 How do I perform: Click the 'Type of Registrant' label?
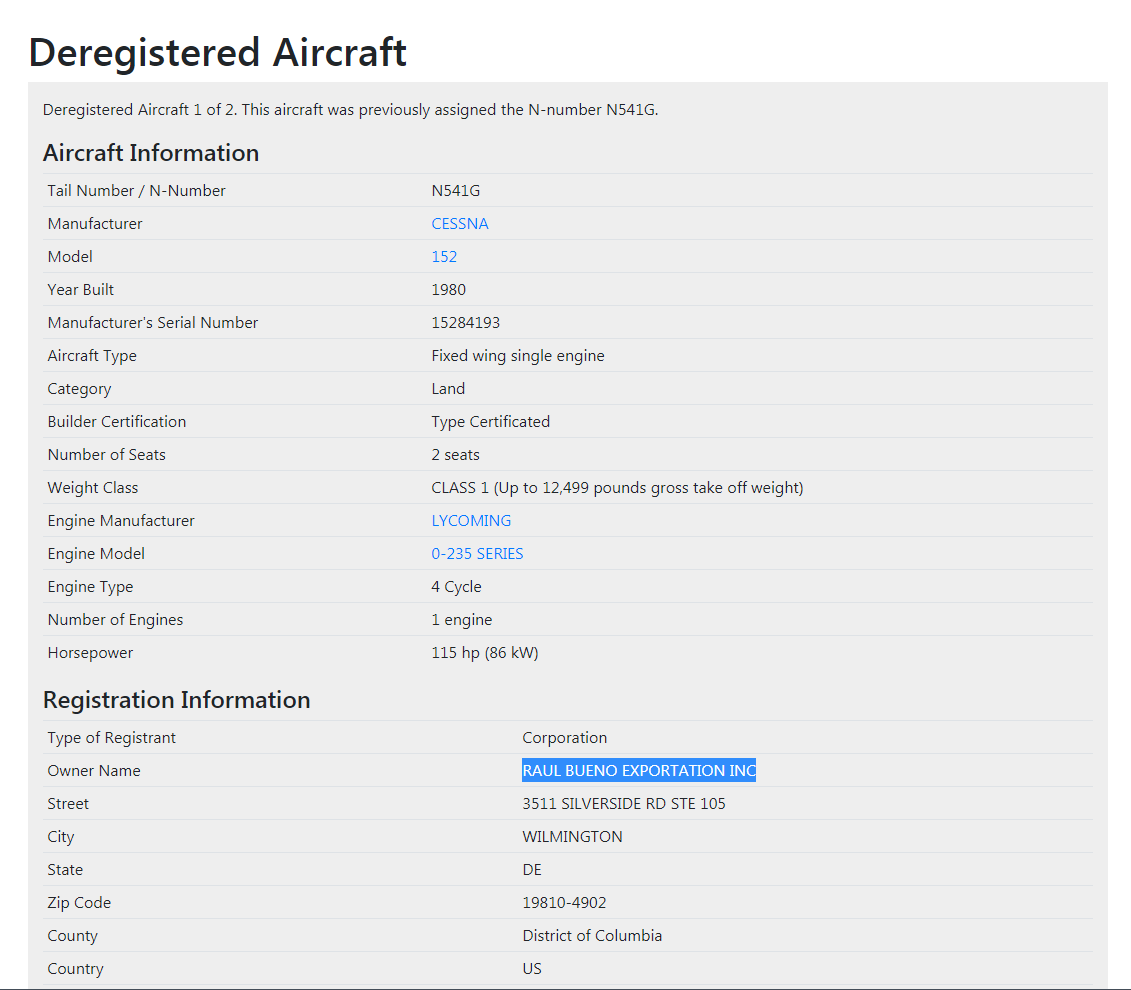pos(112,738)
